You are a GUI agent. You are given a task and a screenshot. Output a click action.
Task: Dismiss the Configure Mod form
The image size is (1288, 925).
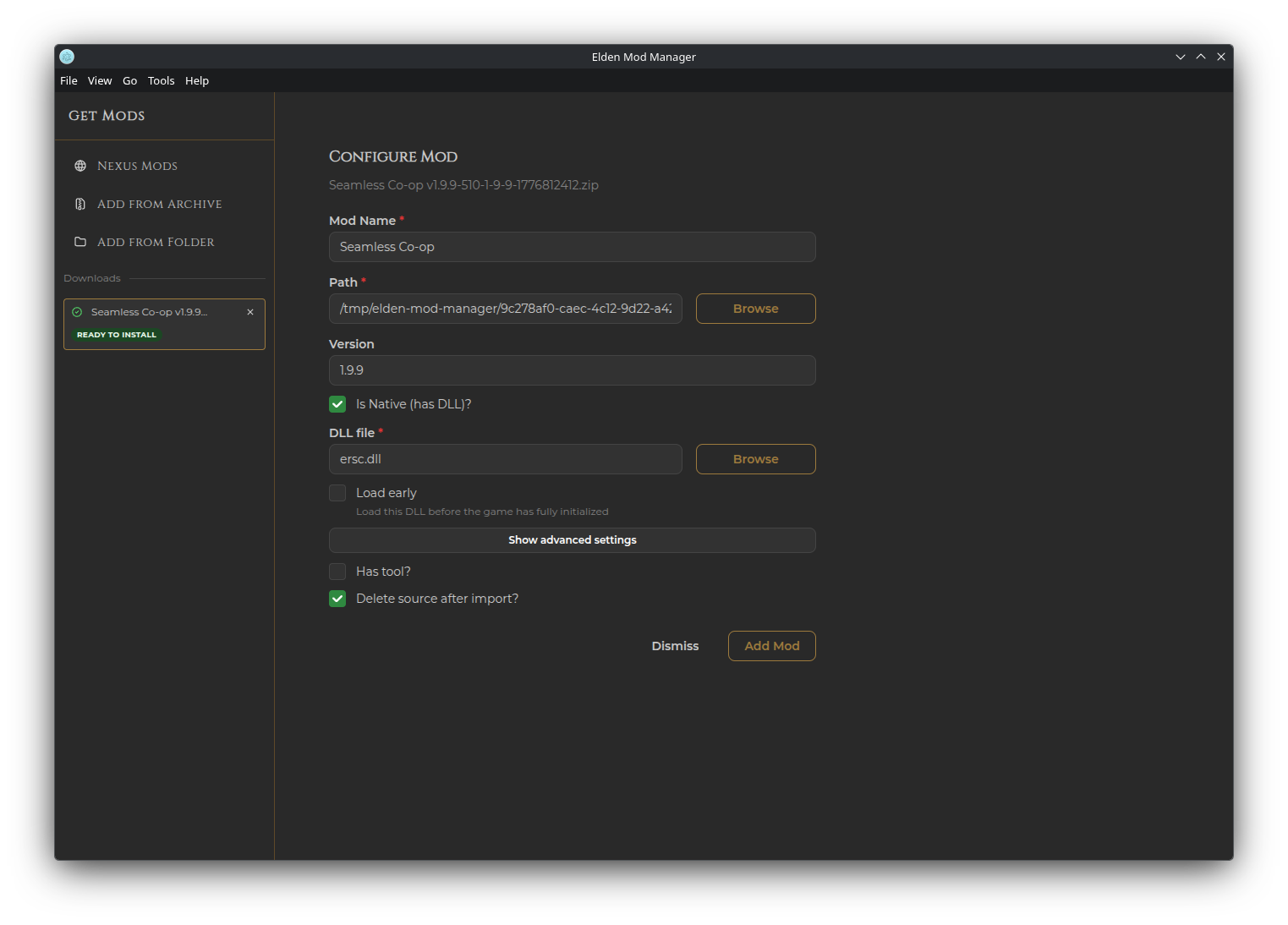click(675, 646)
